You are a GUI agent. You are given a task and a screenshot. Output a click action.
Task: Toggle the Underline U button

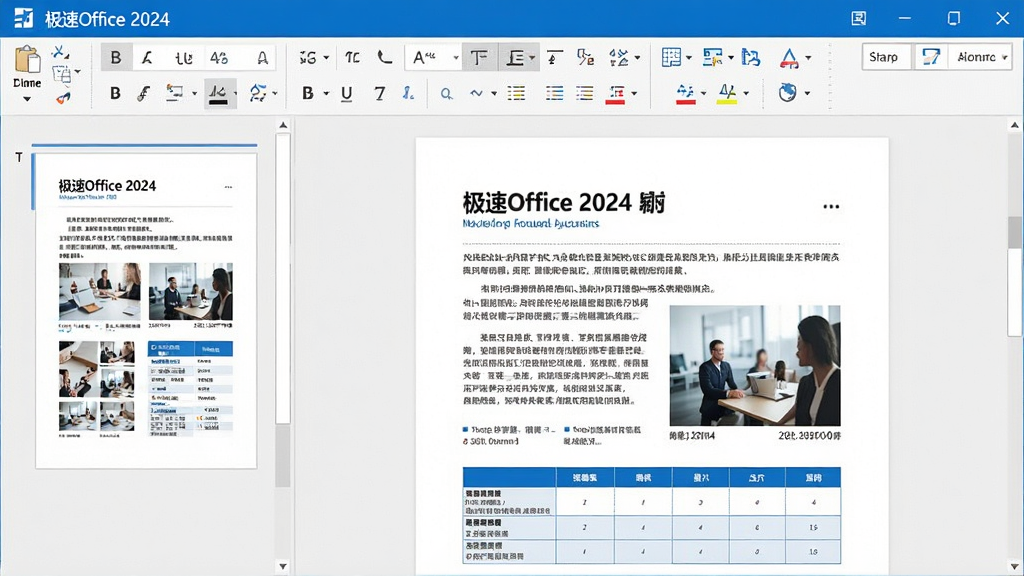point(347,93)
